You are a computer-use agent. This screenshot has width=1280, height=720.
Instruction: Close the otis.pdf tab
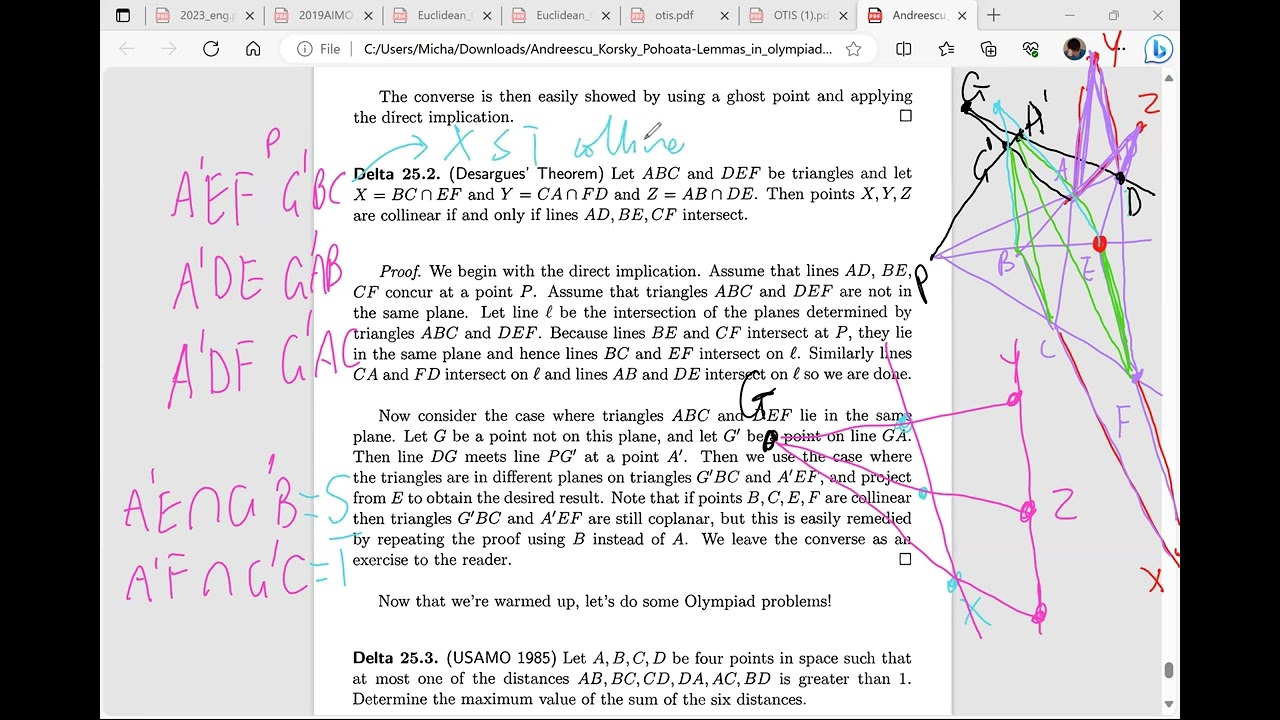pos(724,15)
